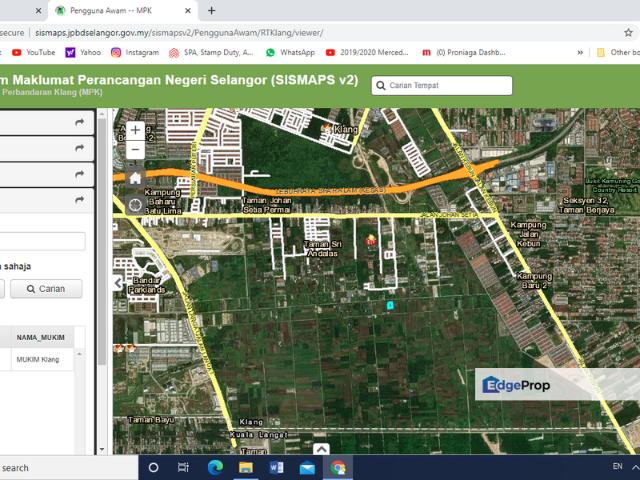
Task: Open fourth sidebar panel arrow
Action: click(x=80, y=200)
